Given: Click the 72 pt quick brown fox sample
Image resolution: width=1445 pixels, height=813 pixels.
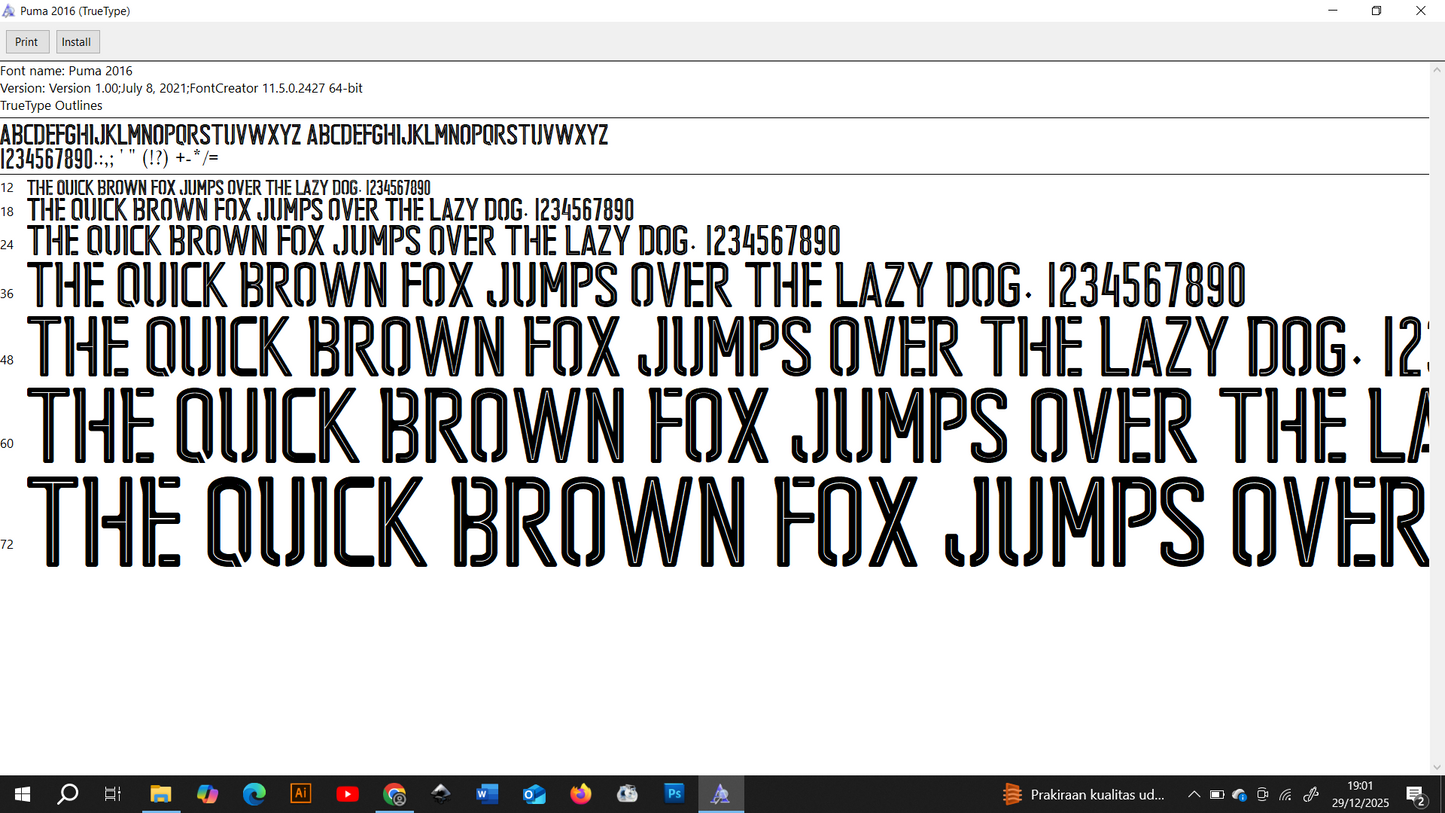Looking at the screenshot, I should coord(728,522).
